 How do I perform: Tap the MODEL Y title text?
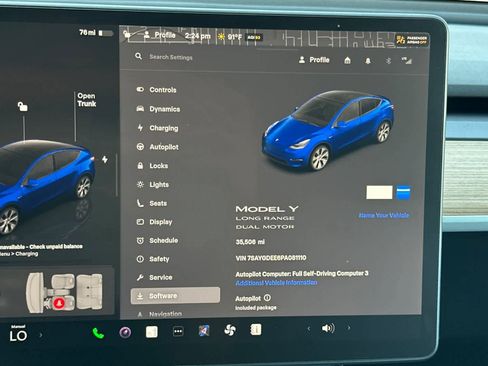[x=267, y=209]
